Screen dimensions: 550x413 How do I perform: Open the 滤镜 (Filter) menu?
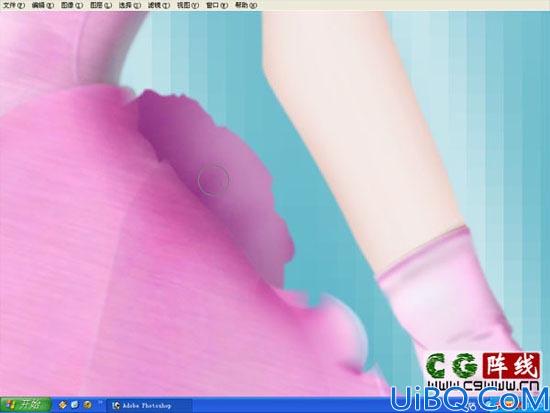click(159, 5)
